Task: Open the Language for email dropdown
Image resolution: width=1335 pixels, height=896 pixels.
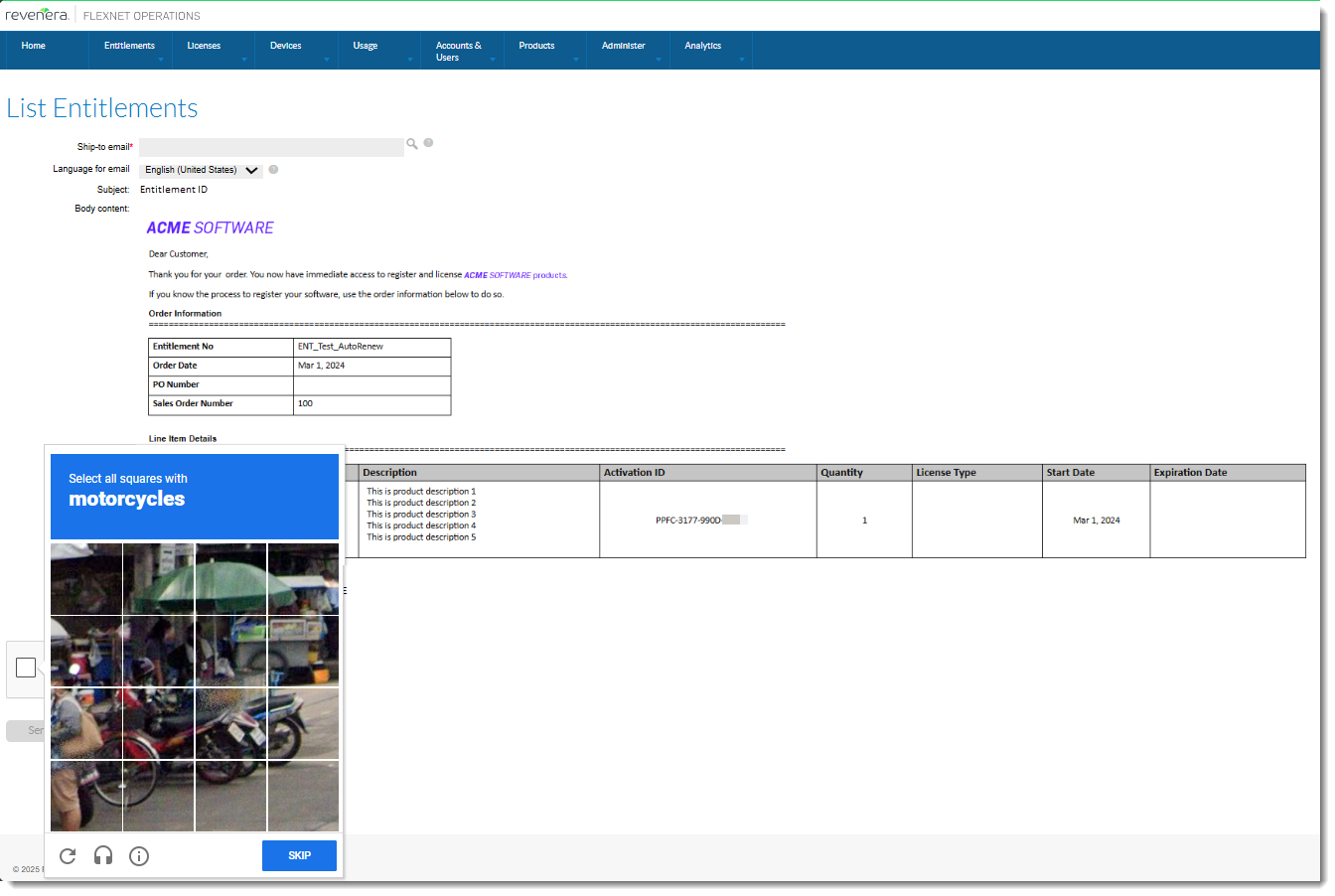Action: click(x=201, y=170)
